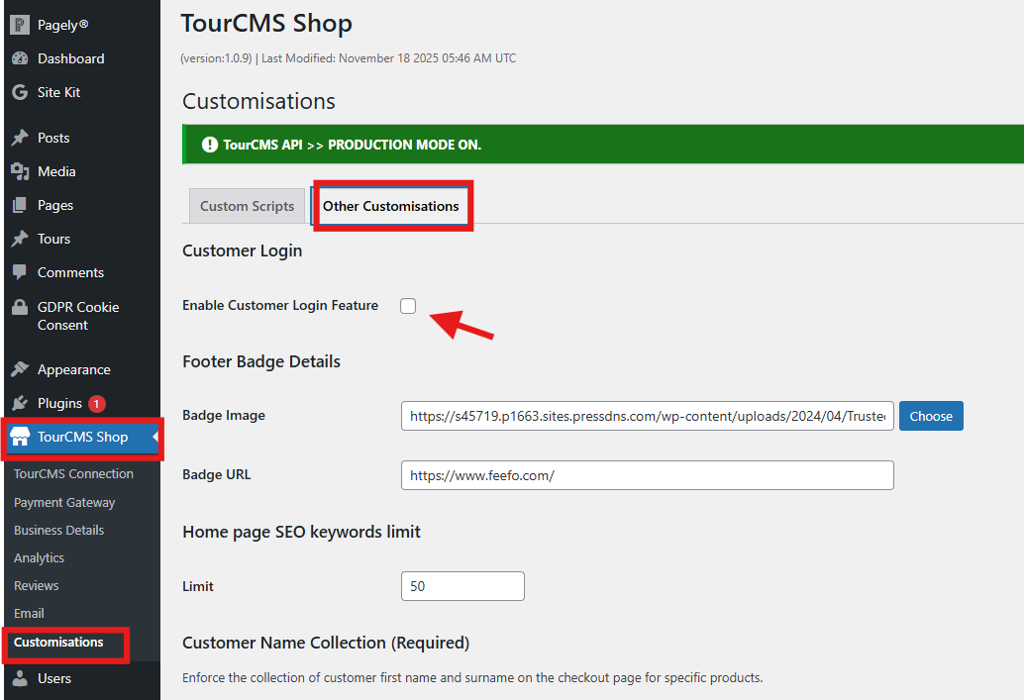The height and width of the screenshot is (700, 1024).
Task: Enable the Customer Login Feature checkbox
Action: click(x=408, y=306)
